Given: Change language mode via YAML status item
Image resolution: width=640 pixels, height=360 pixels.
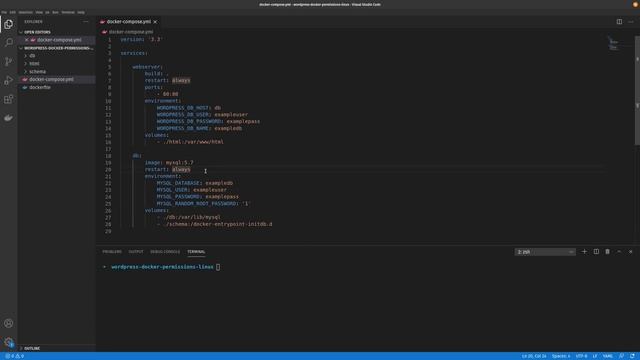Looking at the screenshot, I should click(x=608, y=356).
